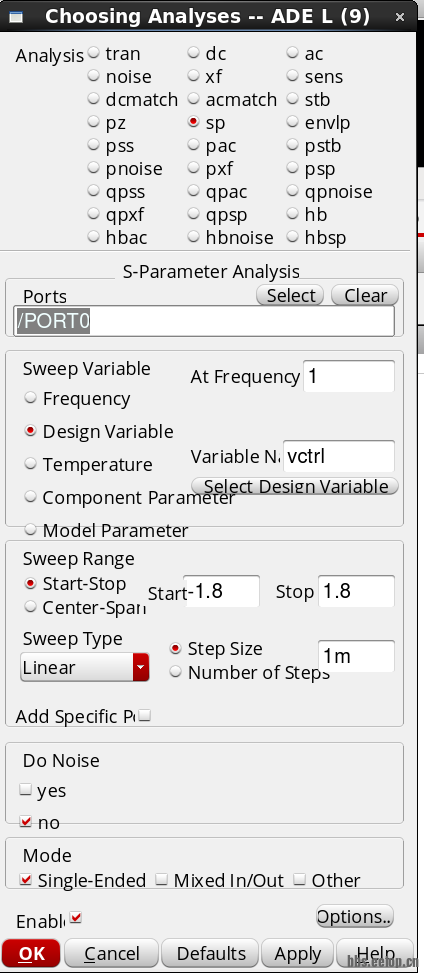Select the pss analysis type
Viewport: 424px width, 973px height.
[94, 145]
